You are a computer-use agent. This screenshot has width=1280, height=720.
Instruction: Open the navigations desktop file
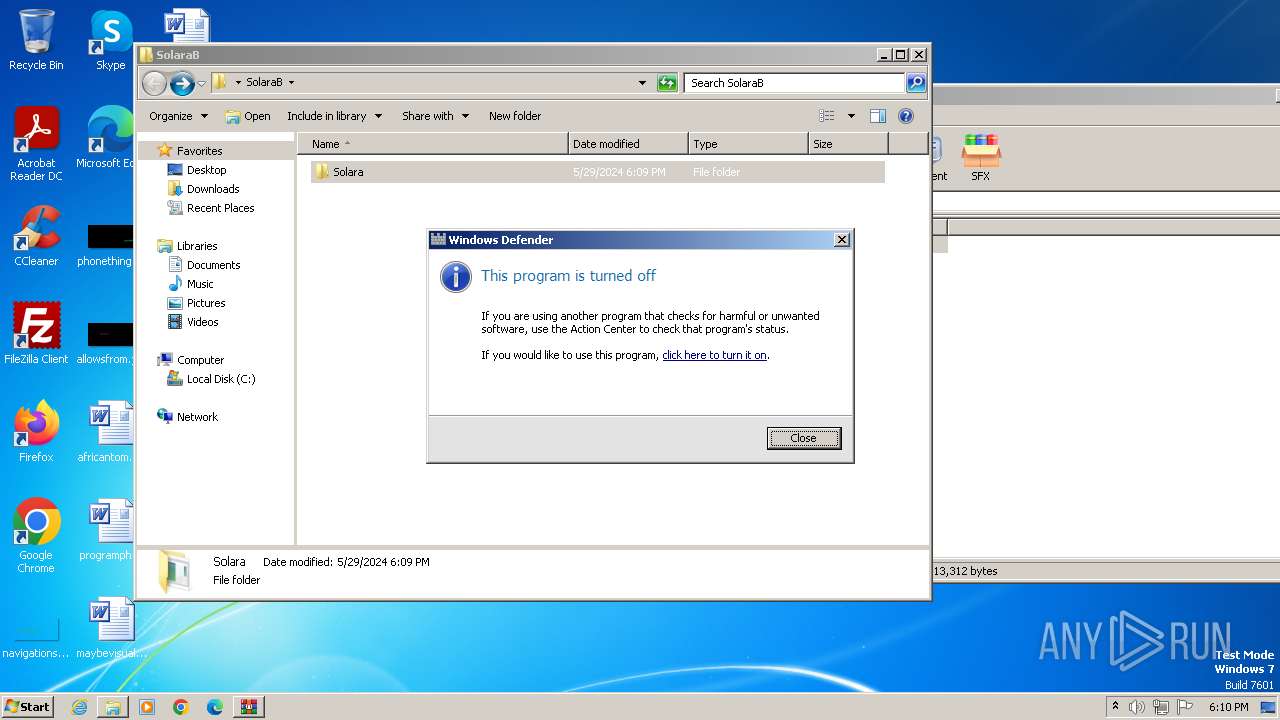36,638
